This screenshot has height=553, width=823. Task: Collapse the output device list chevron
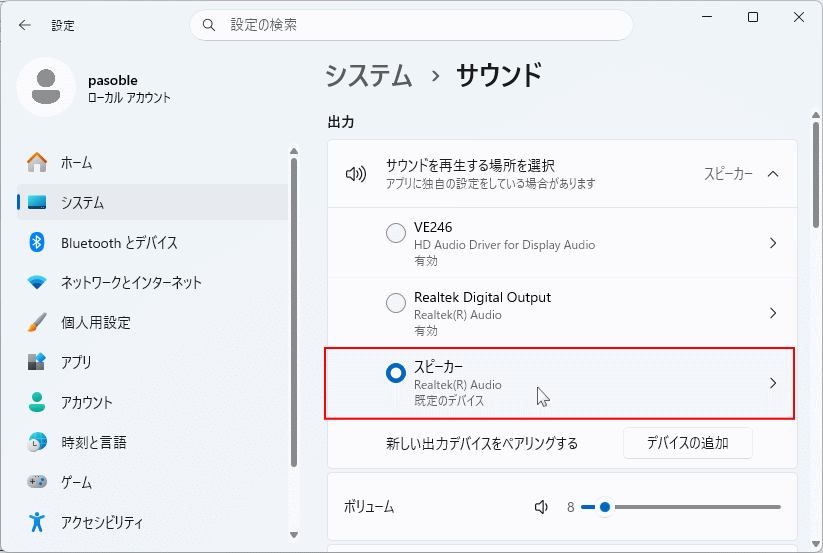773,174
